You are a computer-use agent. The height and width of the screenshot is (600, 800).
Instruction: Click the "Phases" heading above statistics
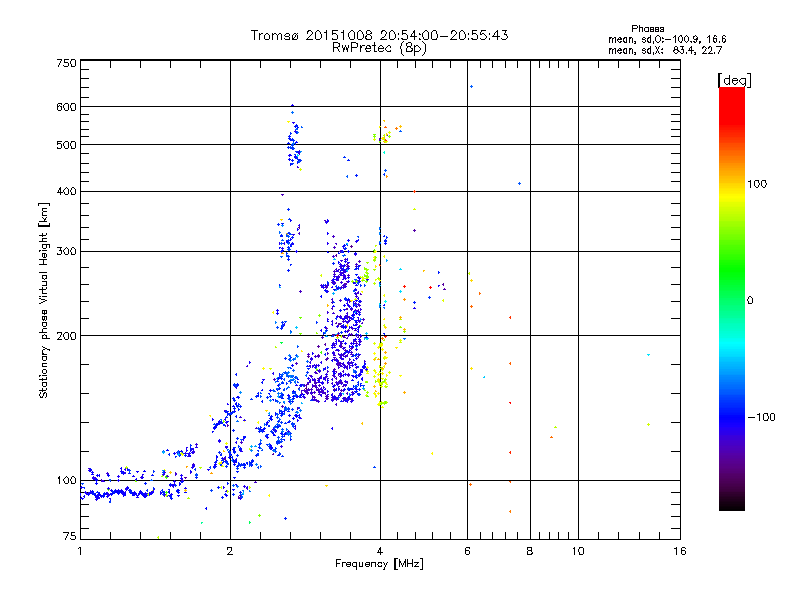tap(647, 29)
